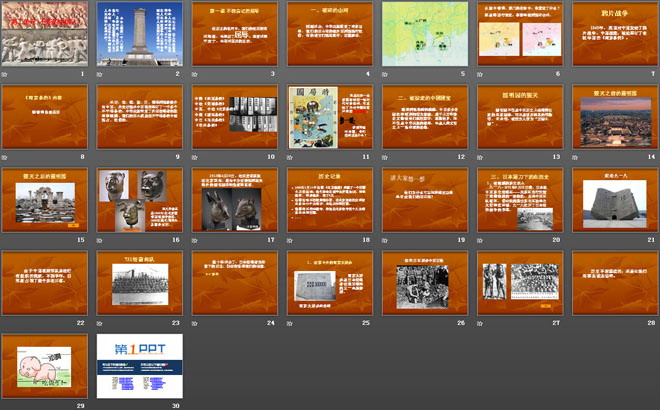Viewport: 660px width, 410px height.
Task: Select slide 24 thumbnail
Action: click(x=235, y=283)
